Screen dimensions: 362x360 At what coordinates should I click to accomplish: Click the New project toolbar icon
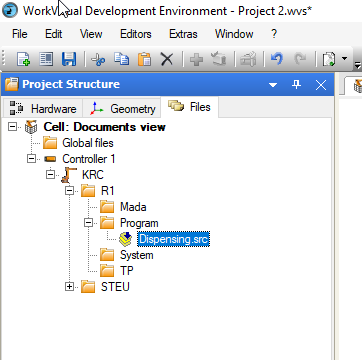click(x=23, y=59)
